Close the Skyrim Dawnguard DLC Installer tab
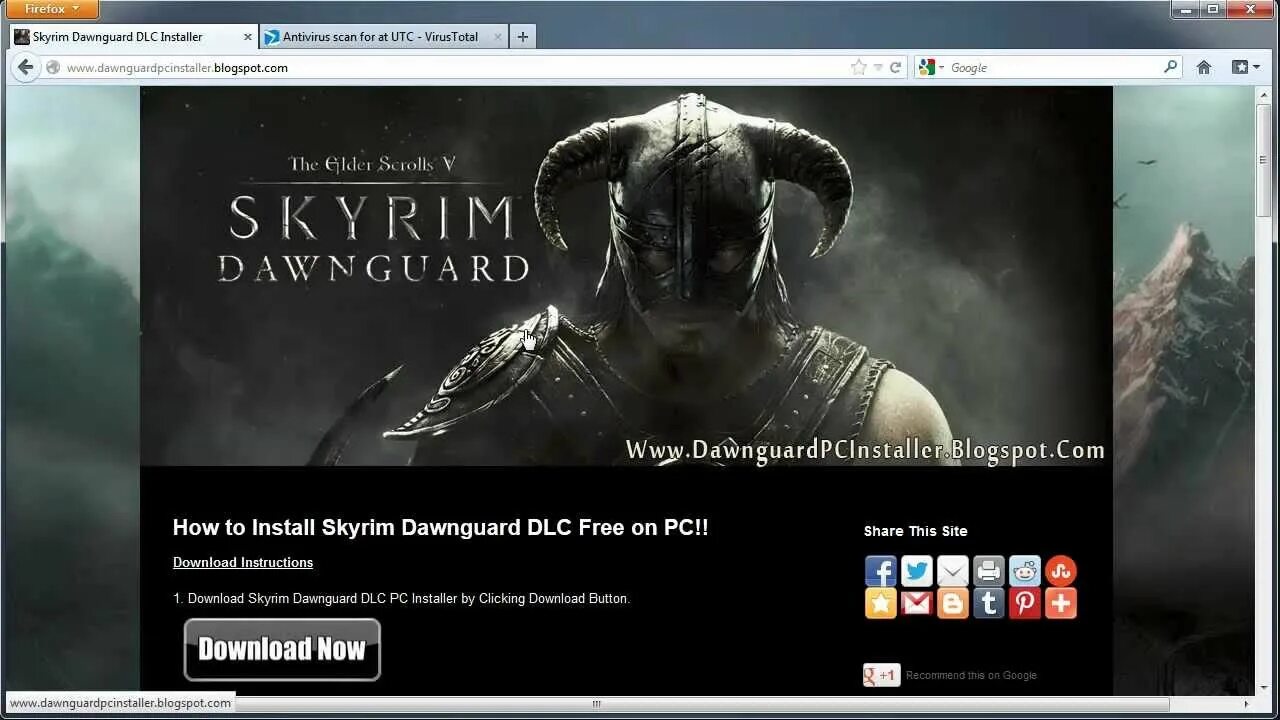 pyautogui.click(x=247, y=37)
